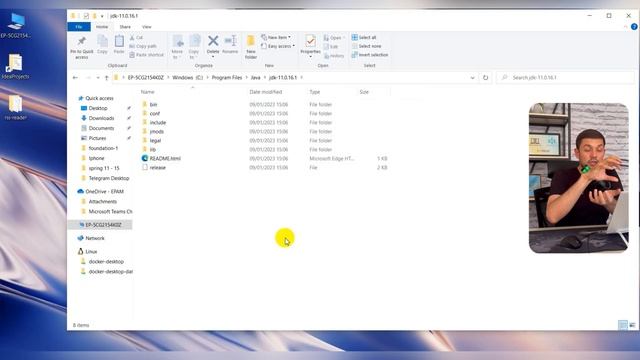
Task: Click Open in ribbon Open group
Action: click(333, 38)
